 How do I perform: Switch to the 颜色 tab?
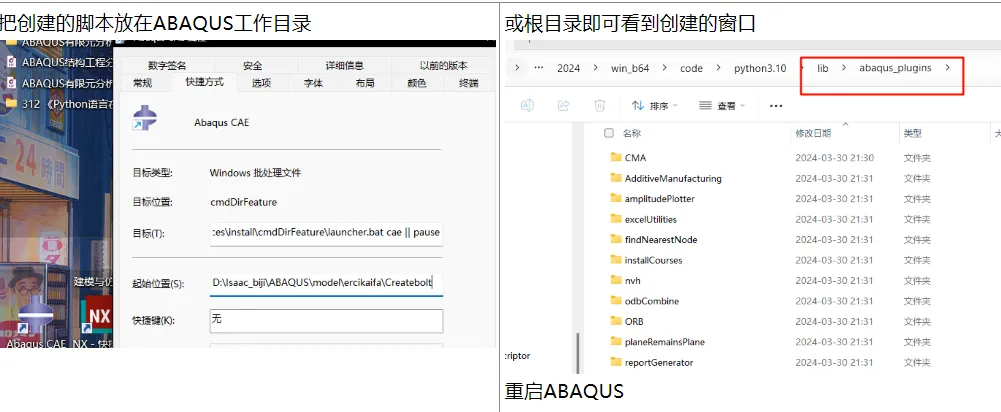[x=416, y=83]
